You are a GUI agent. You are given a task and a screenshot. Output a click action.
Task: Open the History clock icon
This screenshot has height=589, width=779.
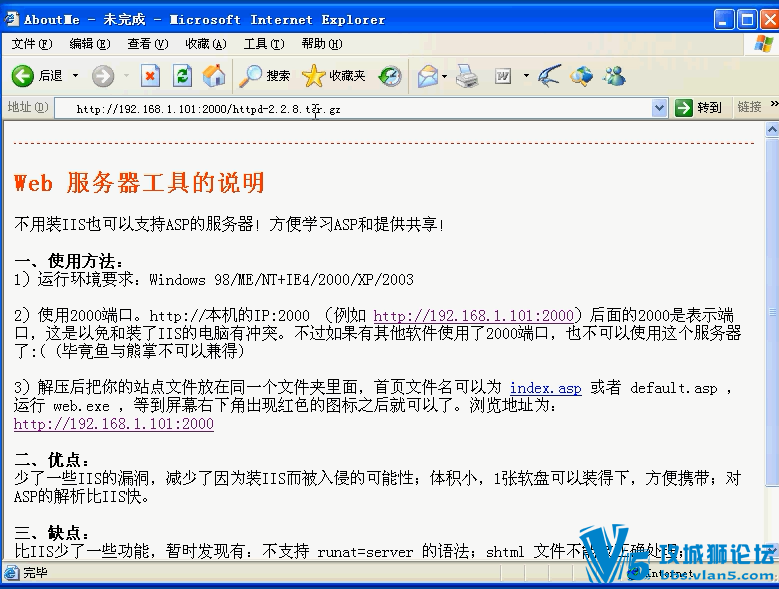coord(390,76)
